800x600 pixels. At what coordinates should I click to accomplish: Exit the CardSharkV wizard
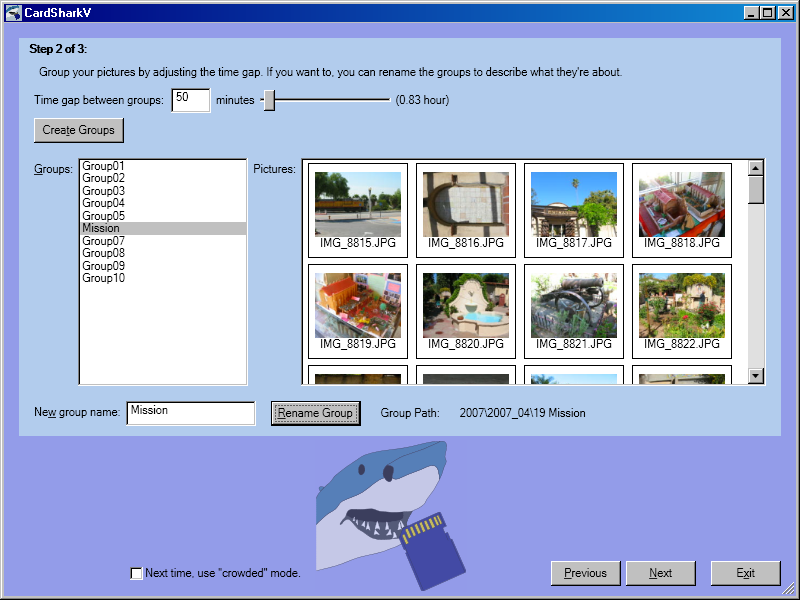(x=745, y=573)
